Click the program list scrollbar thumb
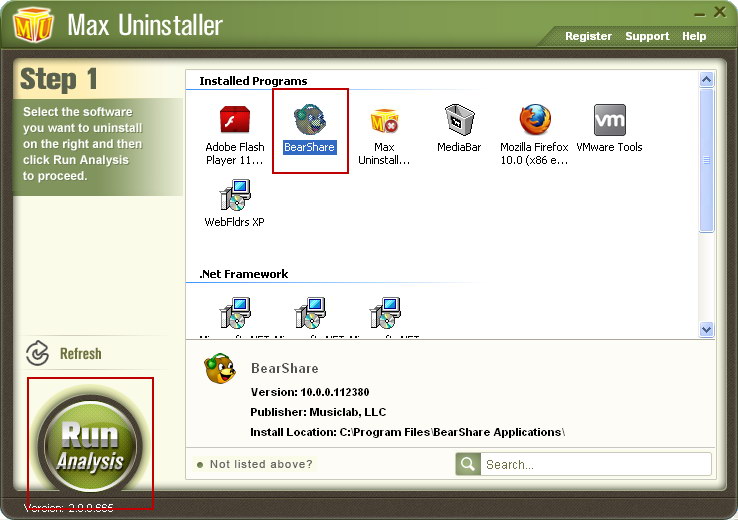Image resolution: width=738 pixels, height=520 pixels. coord(706,160)
